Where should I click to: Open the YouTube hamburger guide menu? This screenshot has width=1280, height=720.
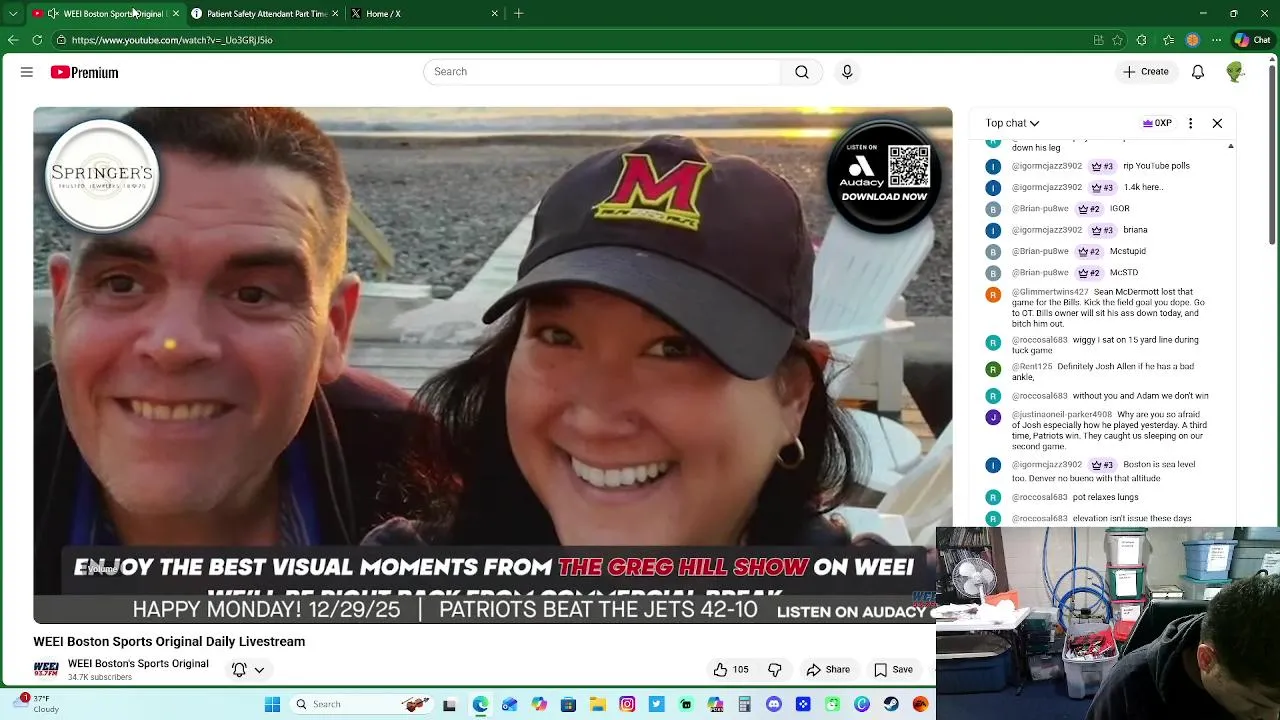27,72
